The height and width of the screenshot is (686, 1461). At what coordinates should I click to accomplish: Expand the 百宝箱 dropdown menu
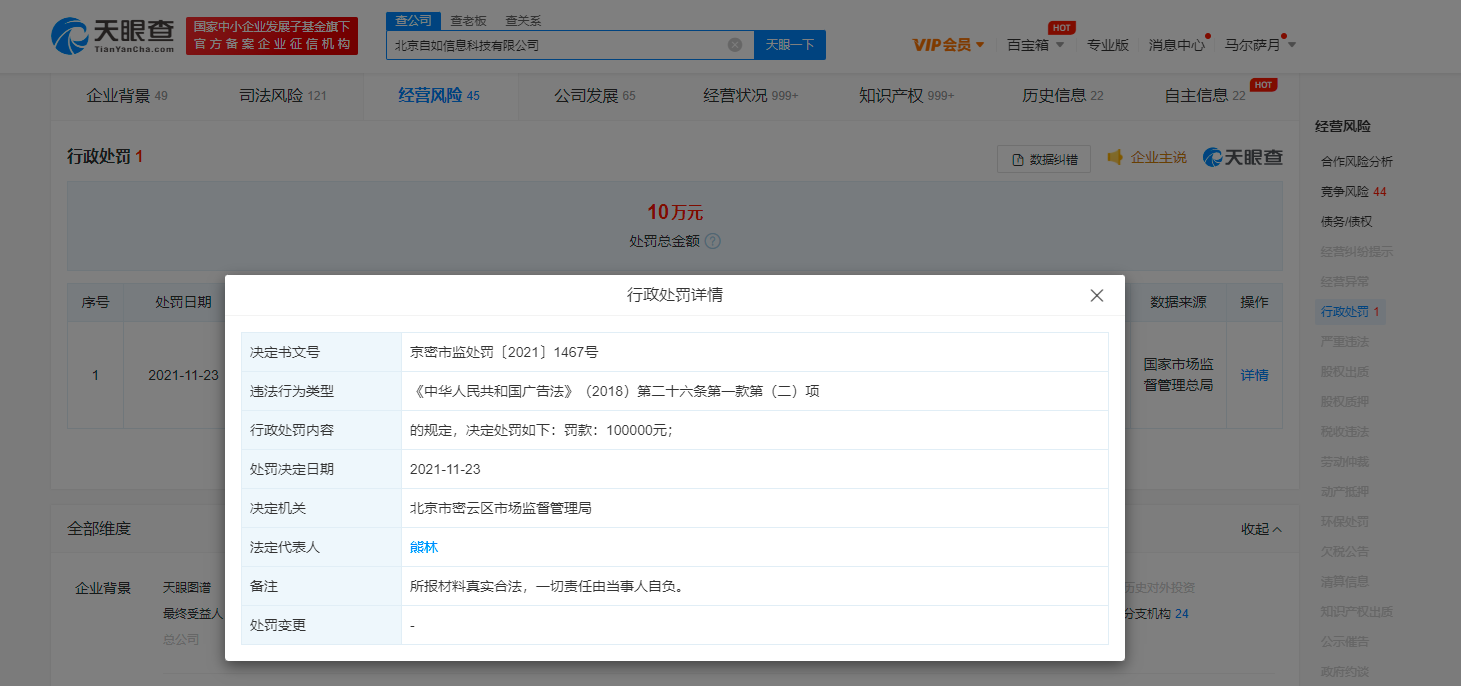[x=1035, y=45]
